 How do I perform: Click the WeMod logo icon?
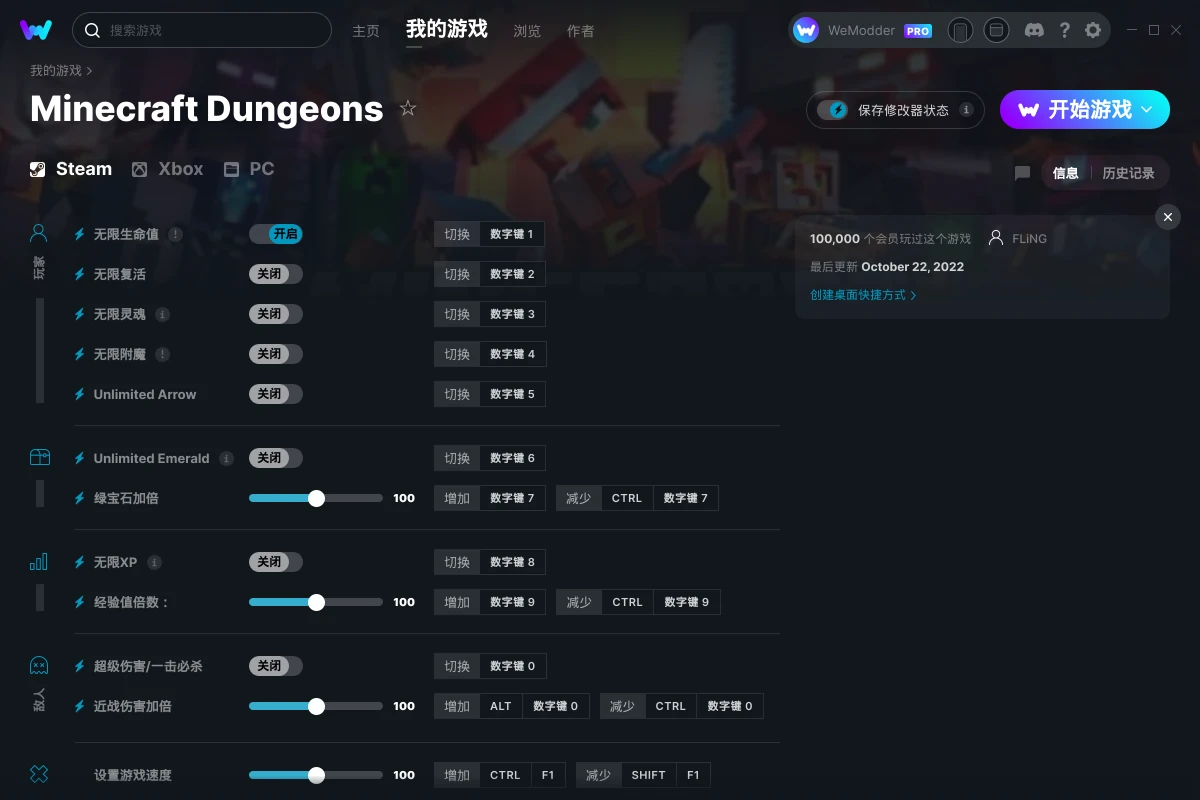coord(36,30)
